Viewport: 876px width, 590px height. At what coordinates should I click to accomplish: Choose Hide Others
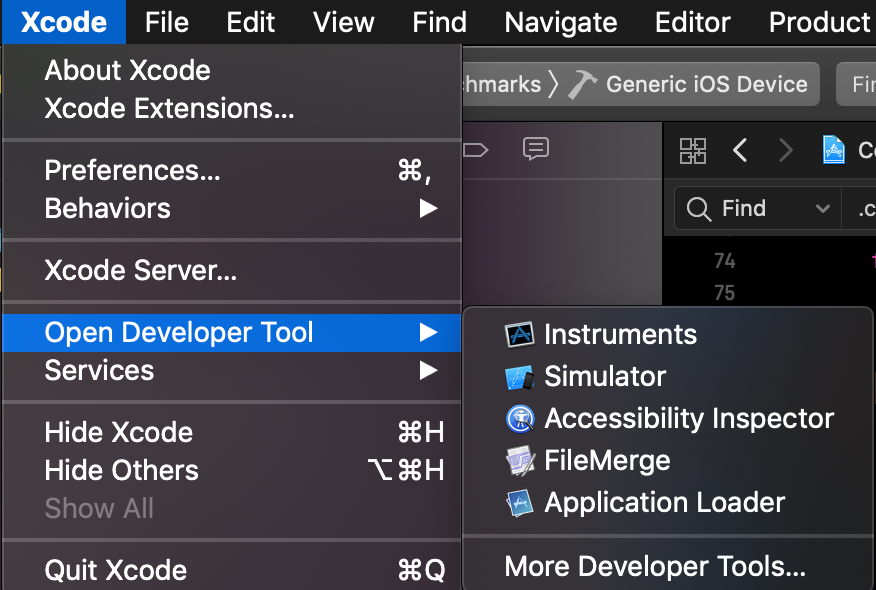click(232, 470)
